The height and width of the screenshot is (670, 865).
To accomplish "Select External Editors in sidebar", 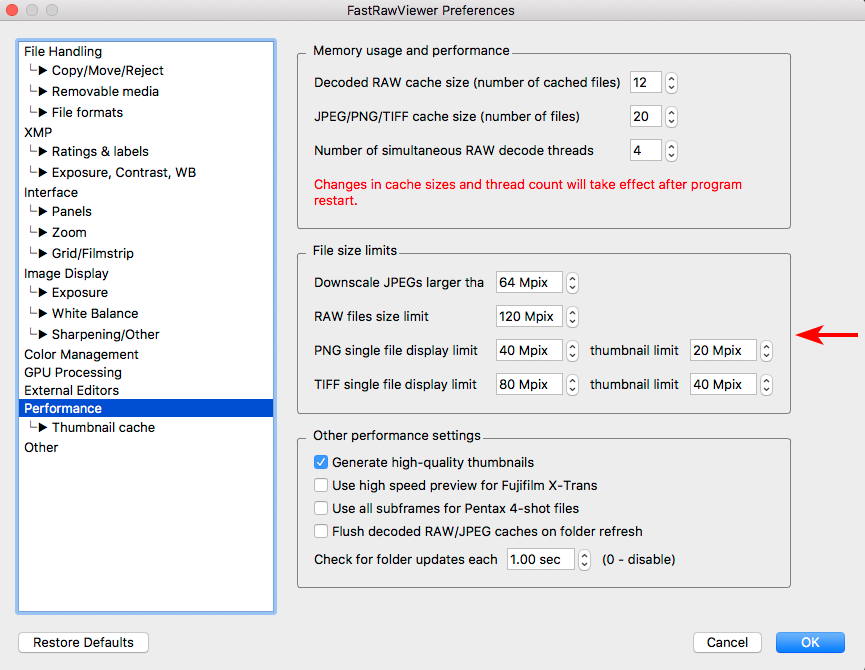I will coord(71,390).
